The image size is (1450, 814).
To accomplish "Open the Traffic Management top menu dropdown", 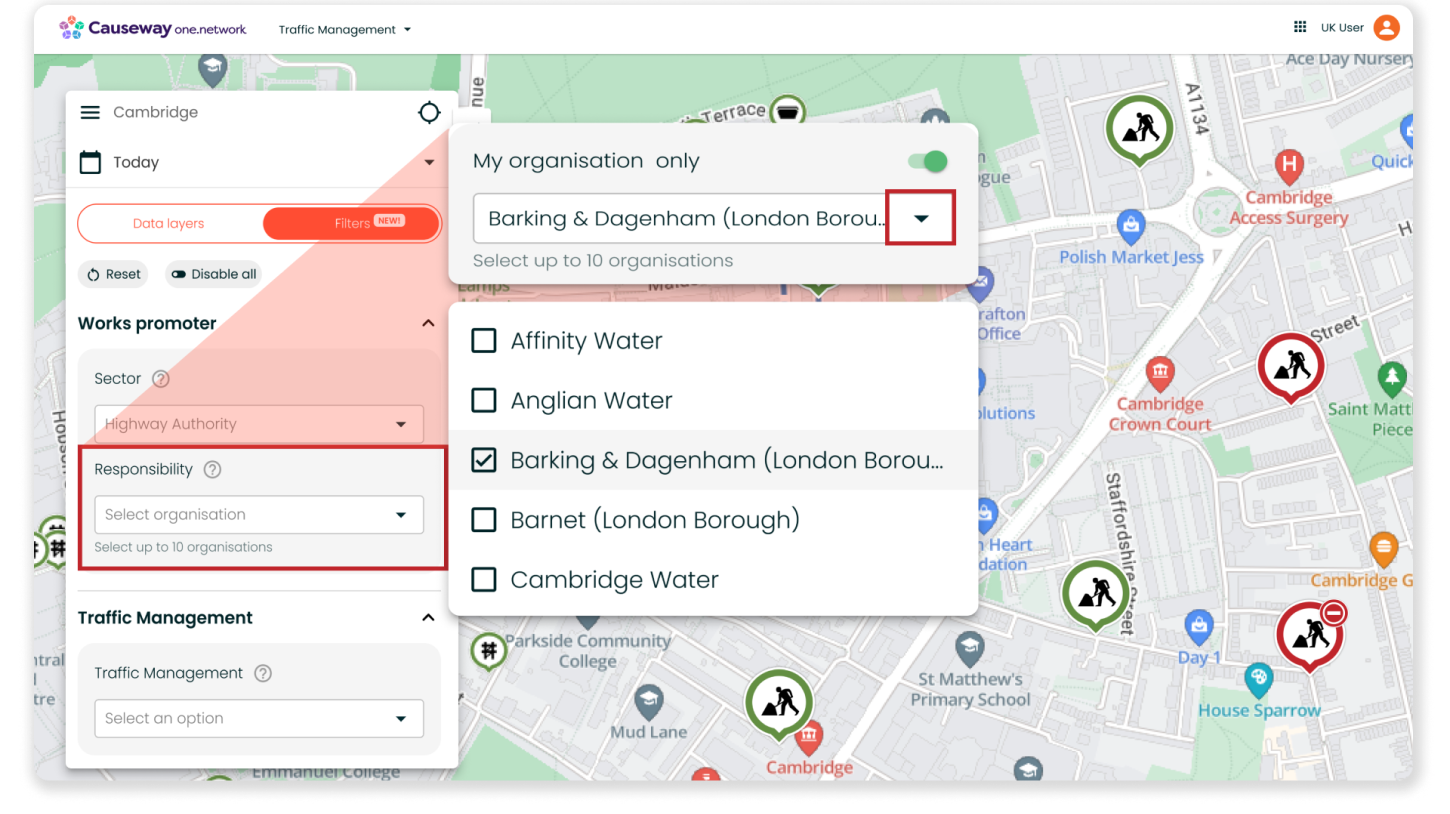I will click(x=345, y=30).
